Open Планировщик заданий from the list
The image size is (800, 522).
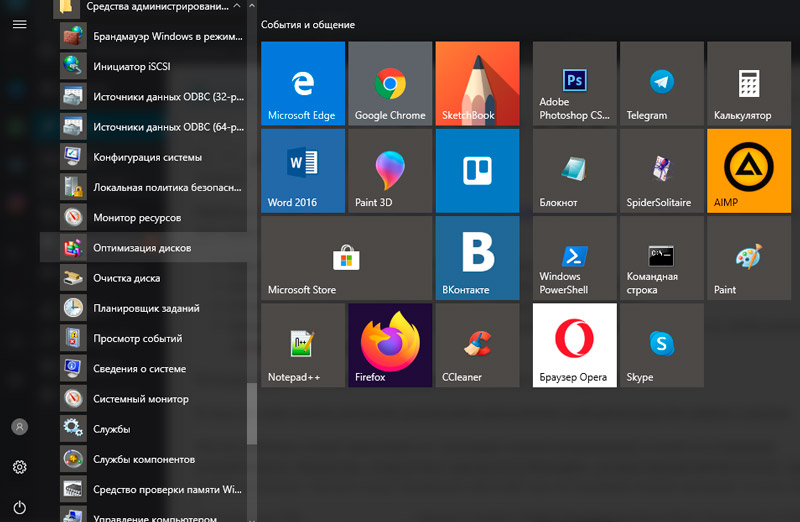146,308
